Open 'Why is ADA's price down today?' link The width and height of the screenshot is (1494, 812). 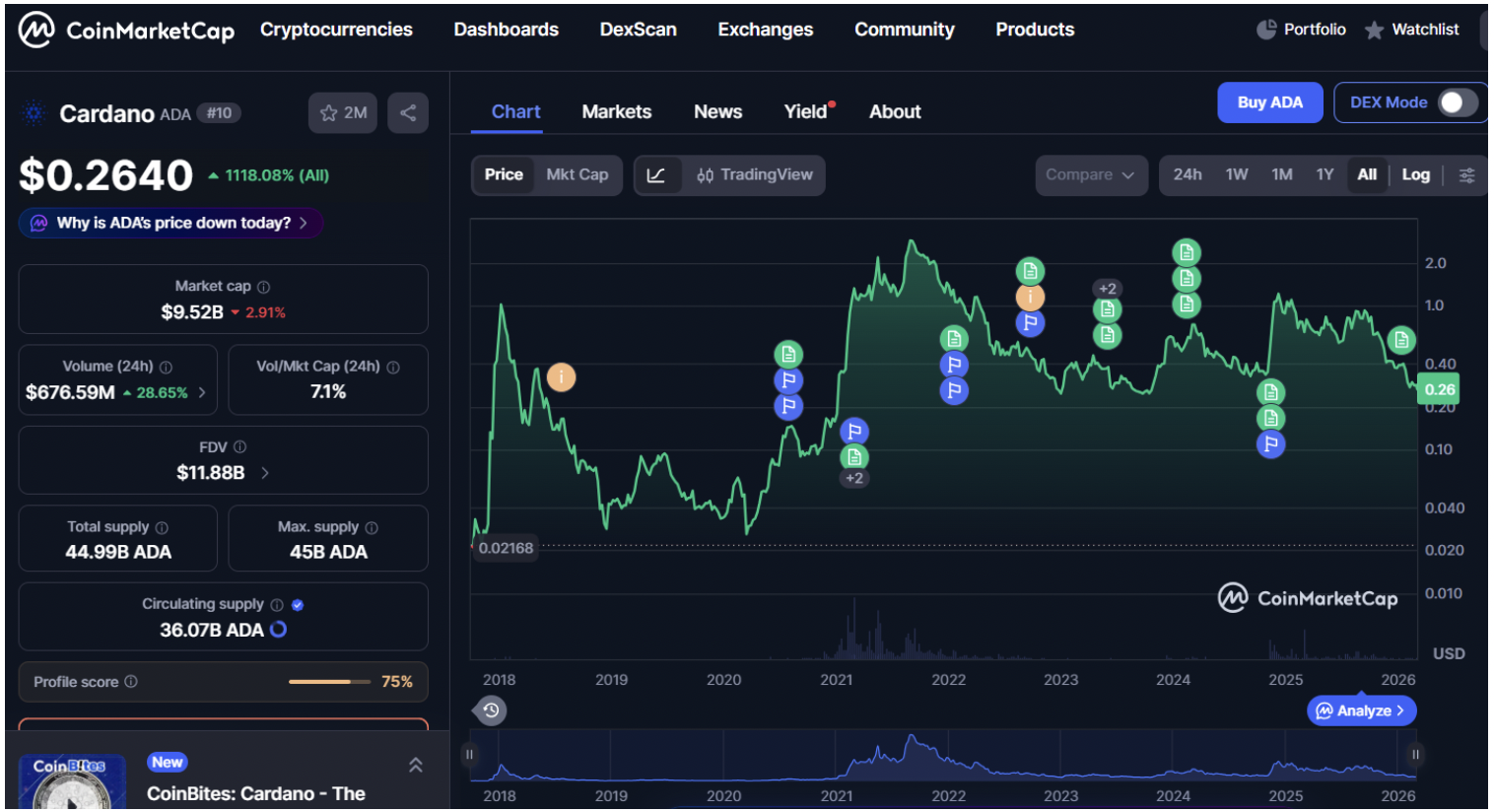pos(170,223)
